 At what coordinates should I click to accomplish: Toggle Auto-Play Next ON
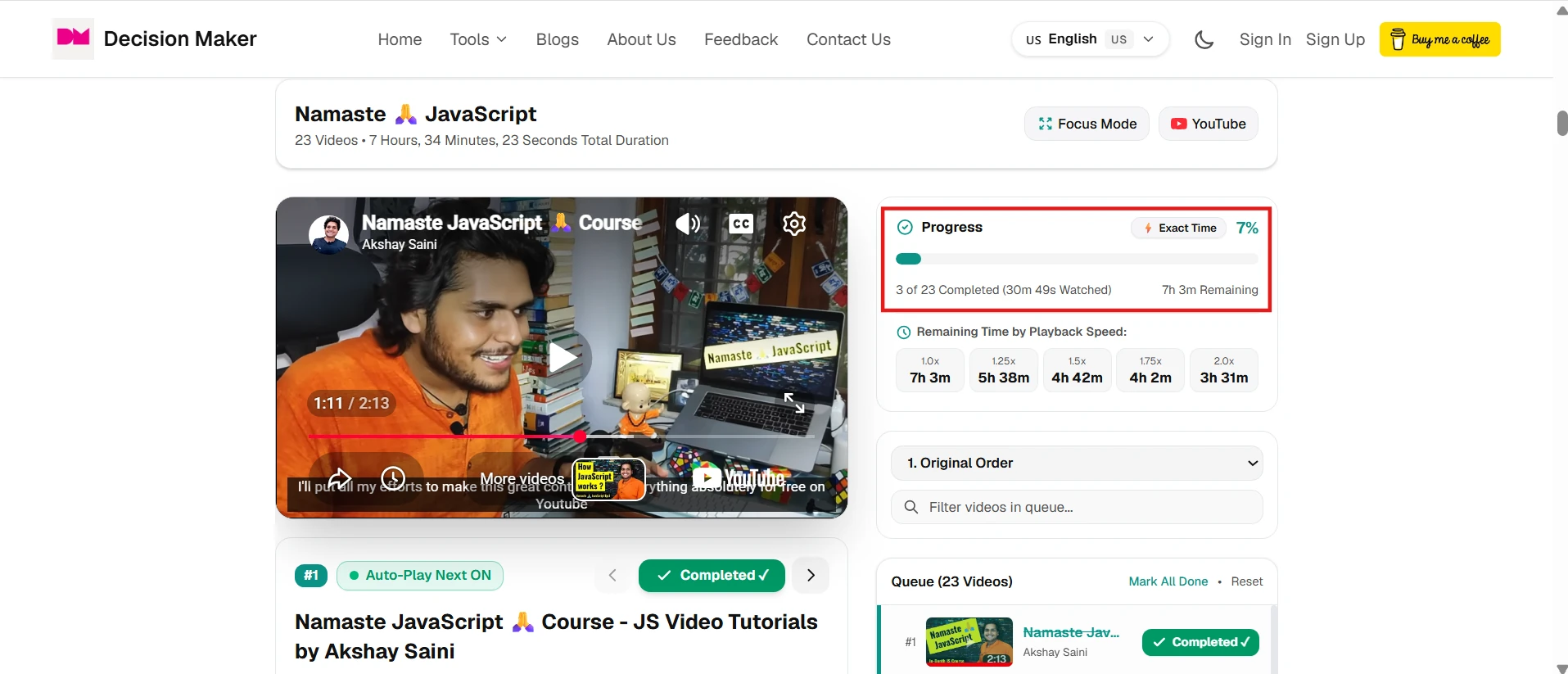click(420, 575)
